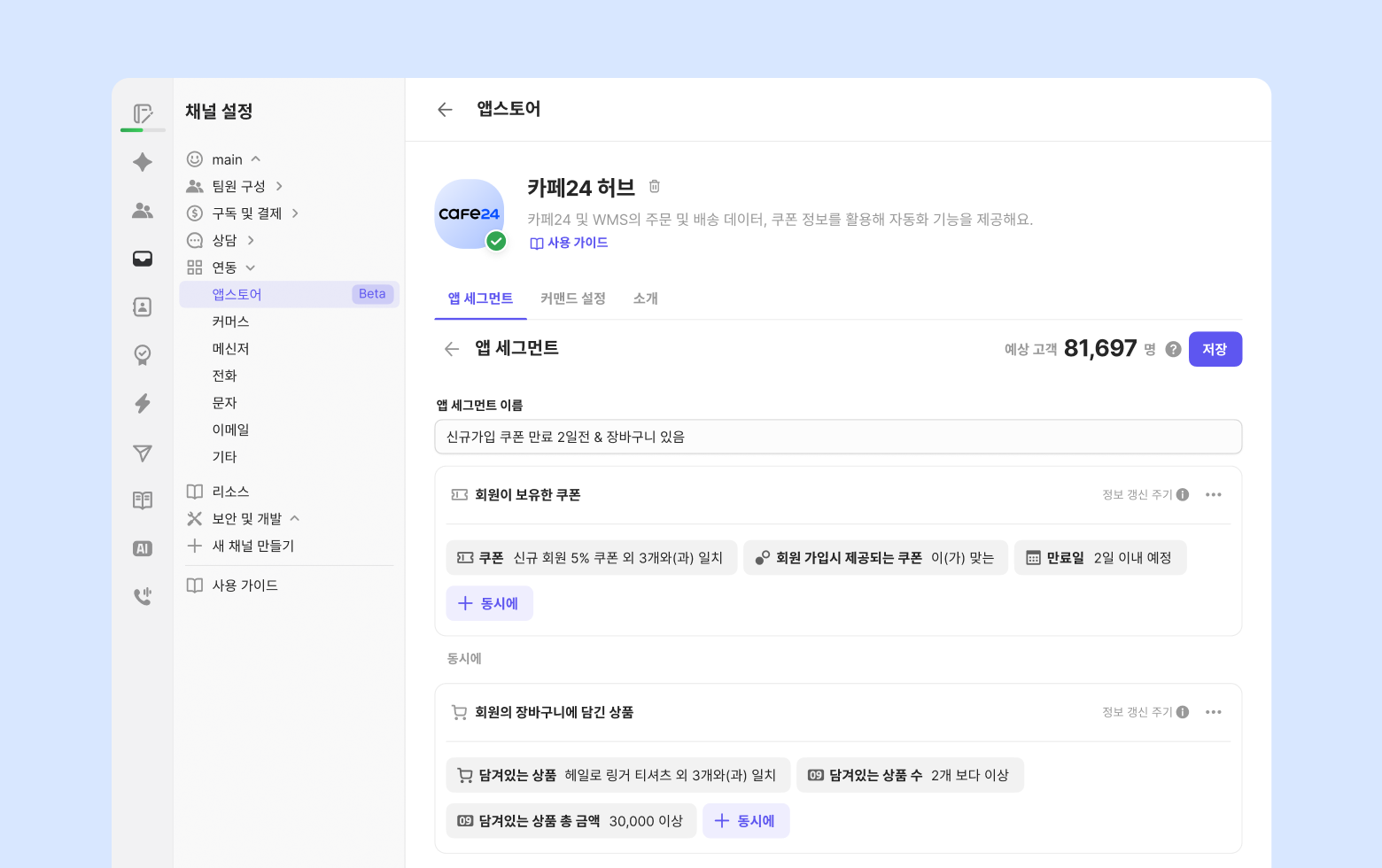The height and width of the screenshot is (868, 1382).
Task: Open the 사용 가이드 link under description
Action: coord(570,243)
